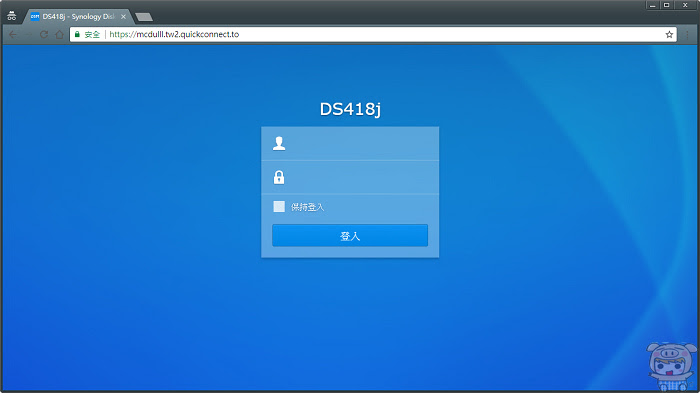Focus the username input field
Viewport: 700px width, 393px height.
(x=350, y=143)
